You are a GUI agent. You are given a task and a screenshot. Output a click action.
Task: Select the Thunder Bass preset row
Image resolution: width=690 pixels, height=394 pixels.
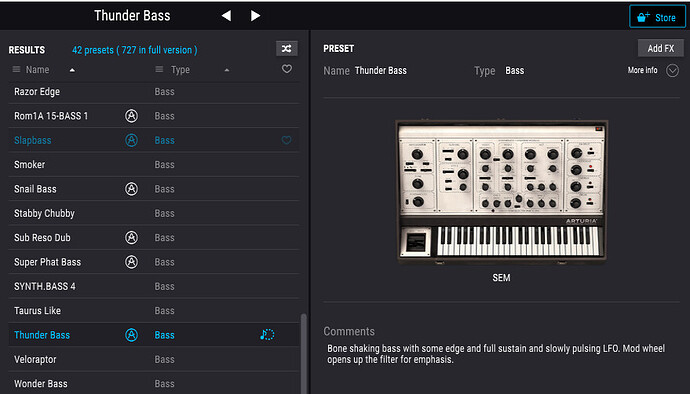tap(154, 335)
